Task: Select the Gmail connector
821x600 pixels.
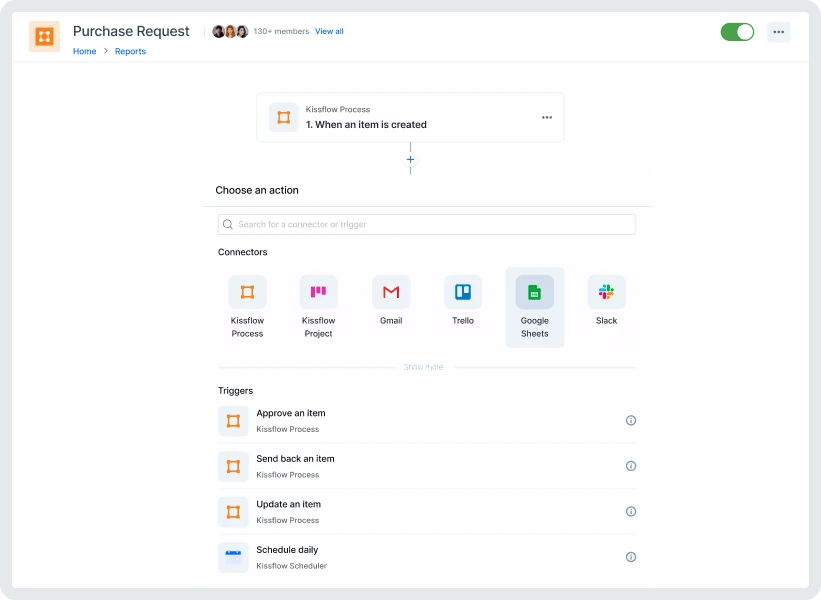Action: pos(391,301)
